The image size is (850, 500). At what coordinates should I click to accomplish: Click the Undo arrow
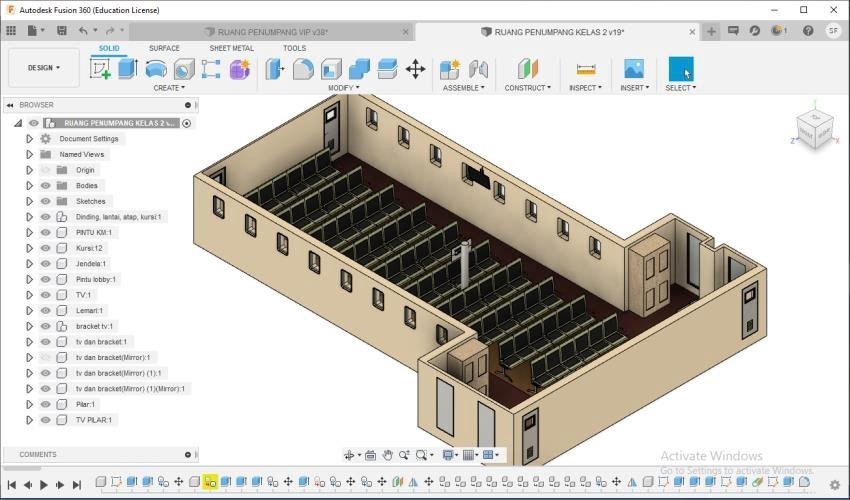(x=83, y=31)
